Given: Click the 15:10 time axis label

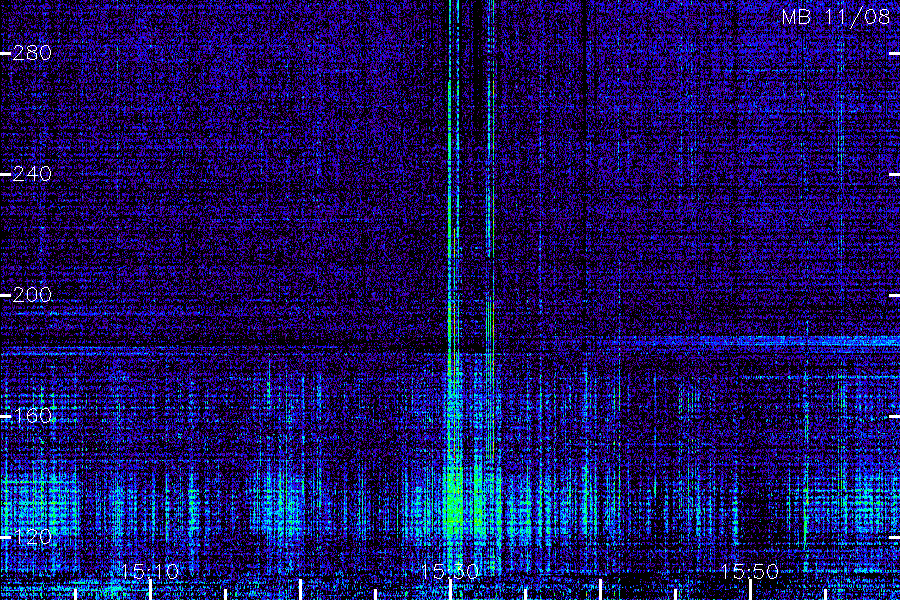Looking at the screenshot, I should (150, 571).
